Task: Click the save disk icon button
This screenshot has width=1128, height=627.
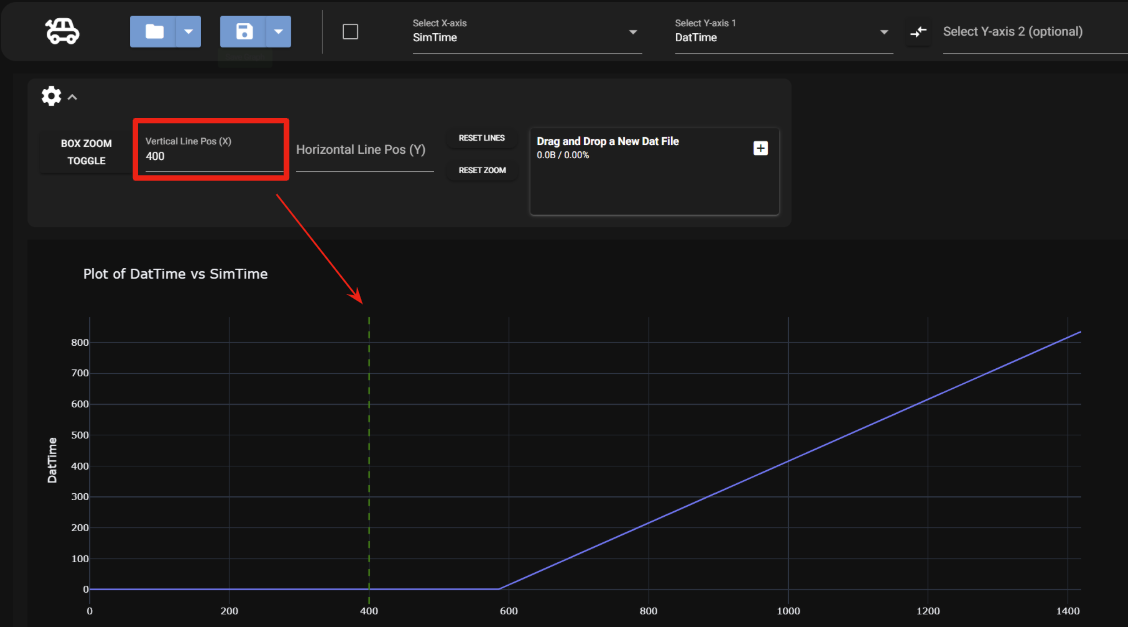Action: click(243, 32)
